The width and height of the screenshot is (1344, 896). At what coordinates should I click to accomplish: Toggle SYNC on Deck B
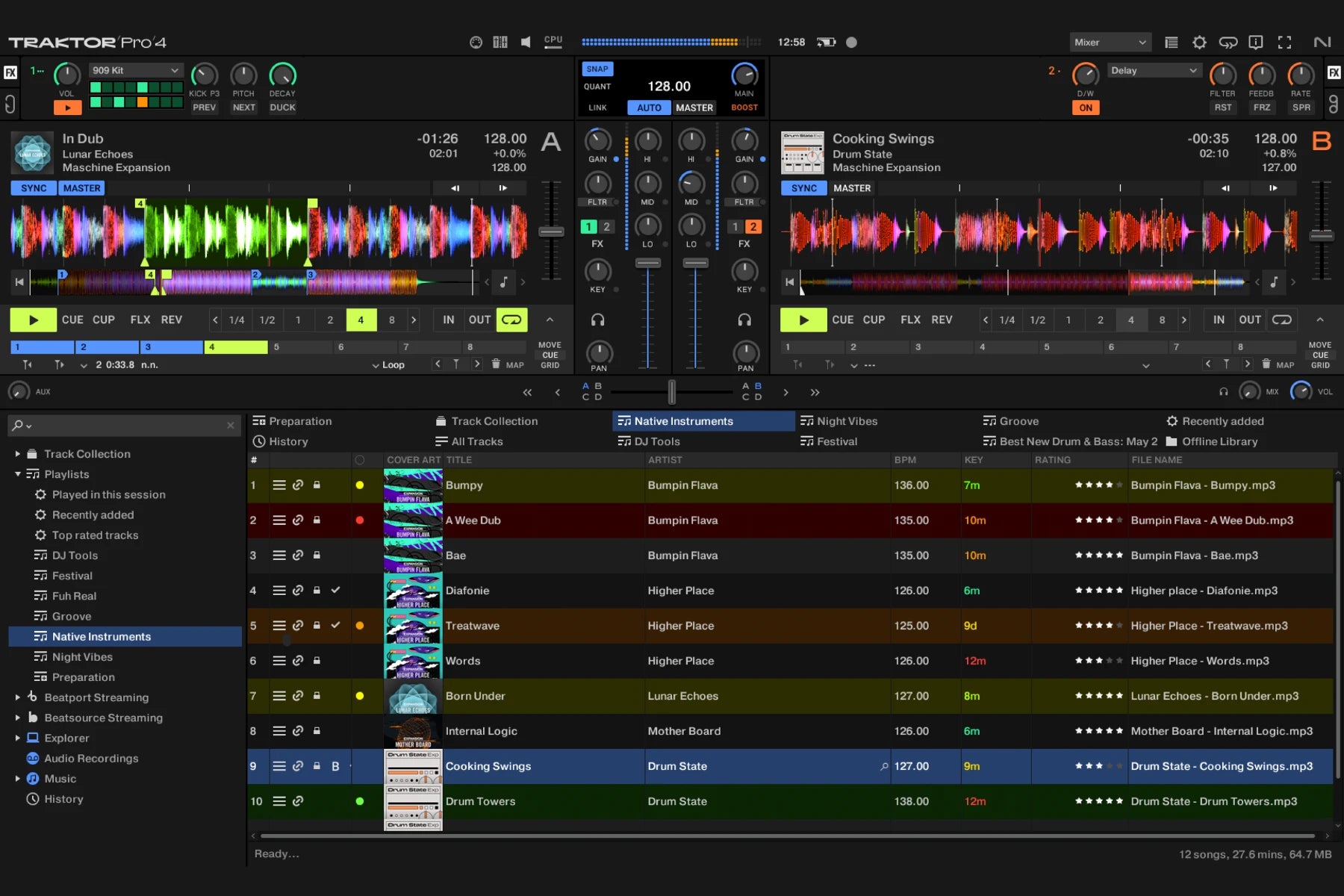(x=803, y=188)
